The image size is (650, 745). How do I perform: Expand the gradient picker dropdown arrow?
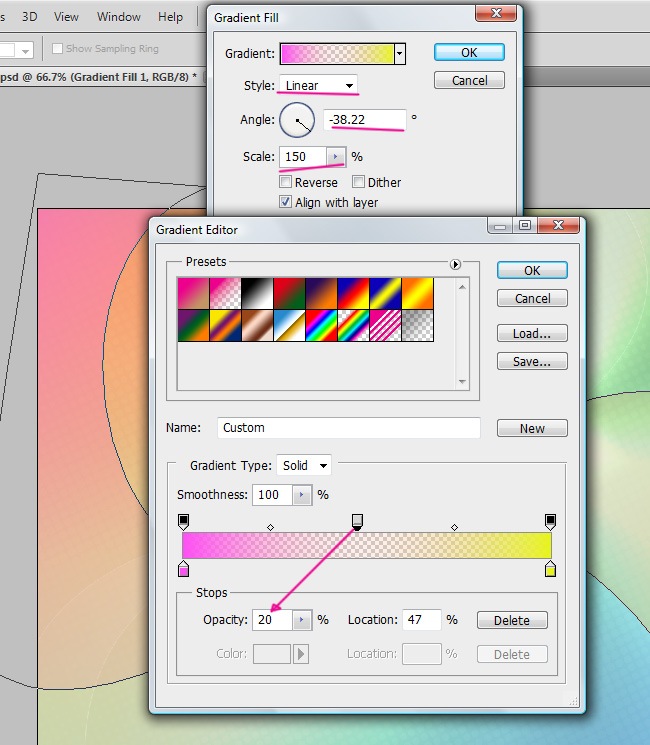point(400,54)
